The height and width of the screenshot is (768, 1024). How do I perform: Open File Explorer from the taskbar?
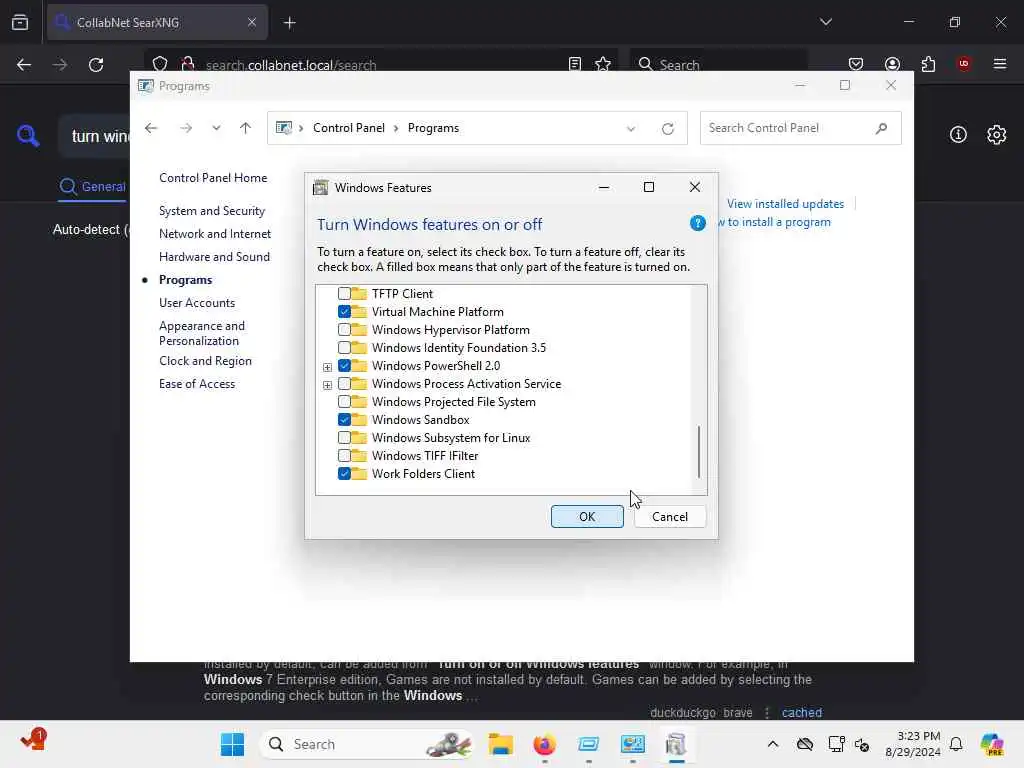tap(501, 744)
